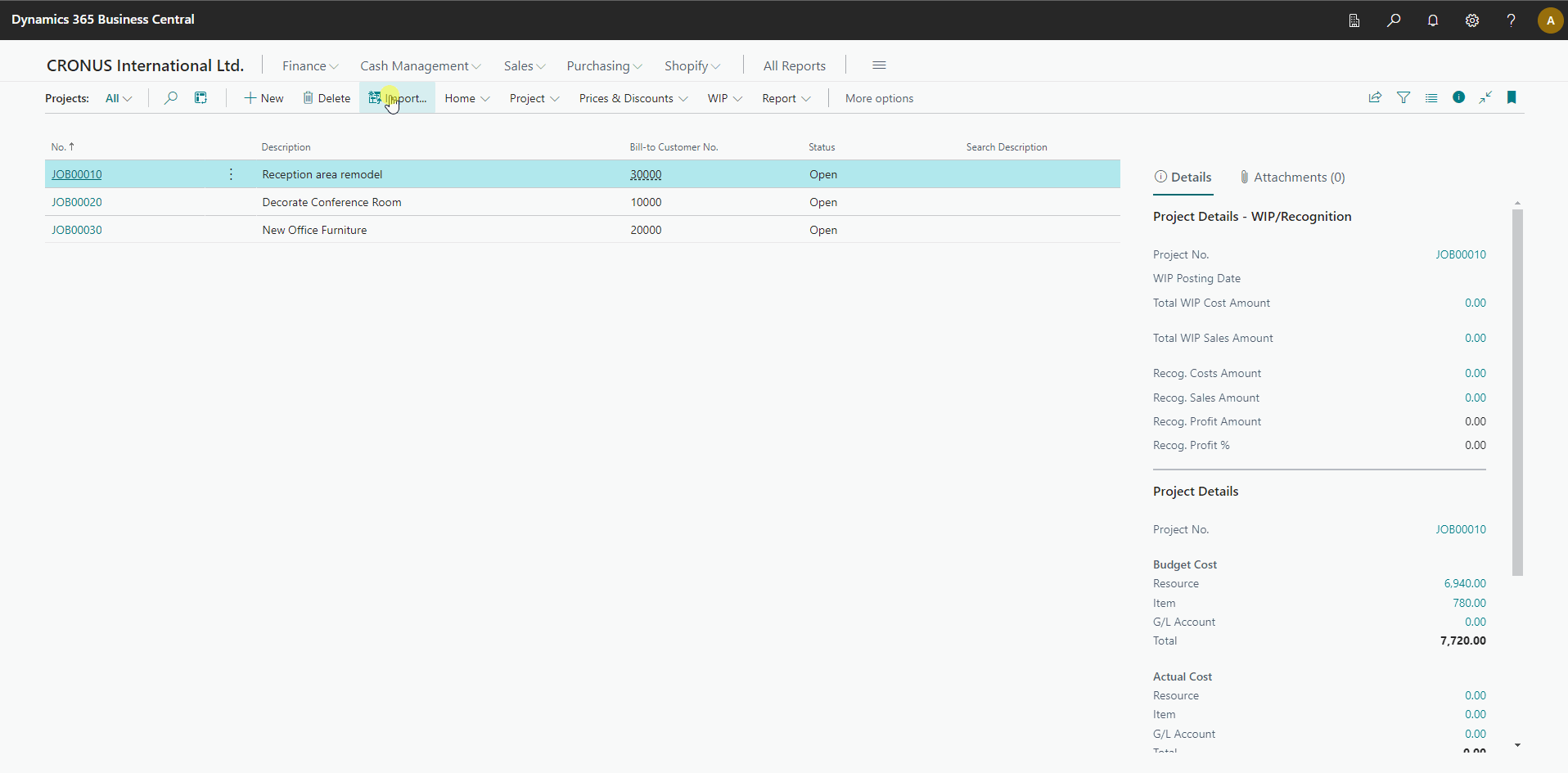Click the collapse page arrows icon
Screen dimensions: 1568x773
1485,97
